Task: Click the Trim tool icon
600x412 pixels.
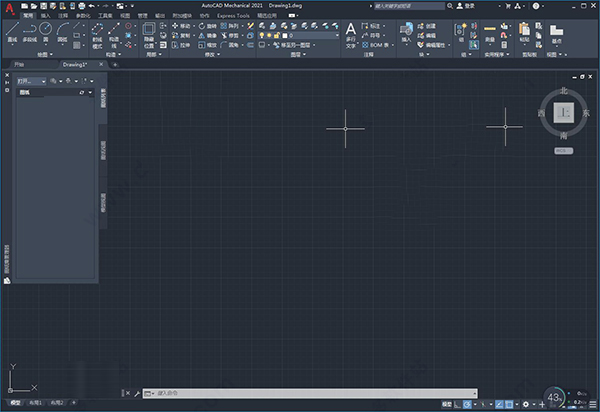Action: pos(224,36)
